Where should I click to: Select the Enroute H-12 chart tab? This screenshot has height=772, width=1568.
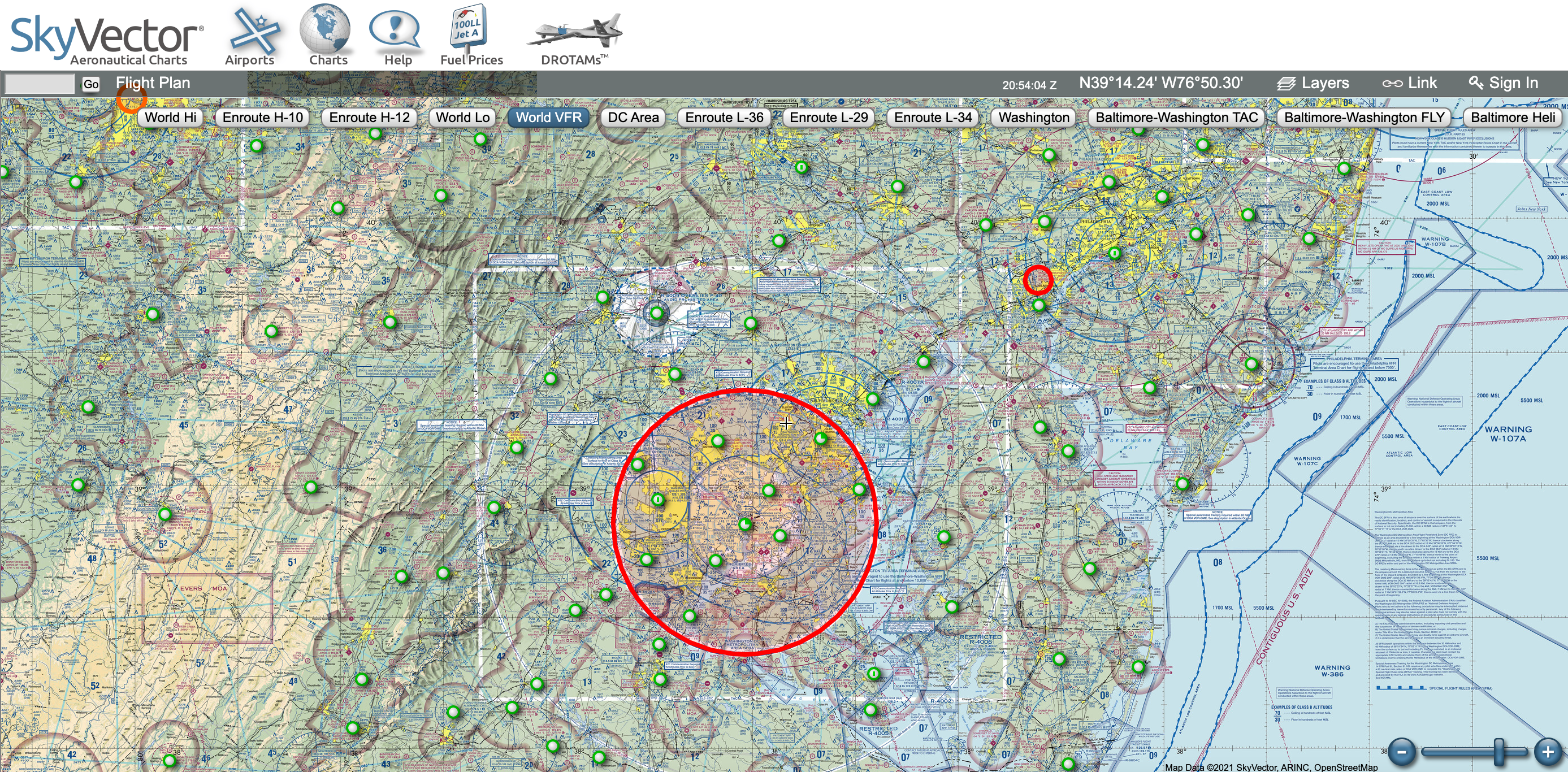(370, 118)
